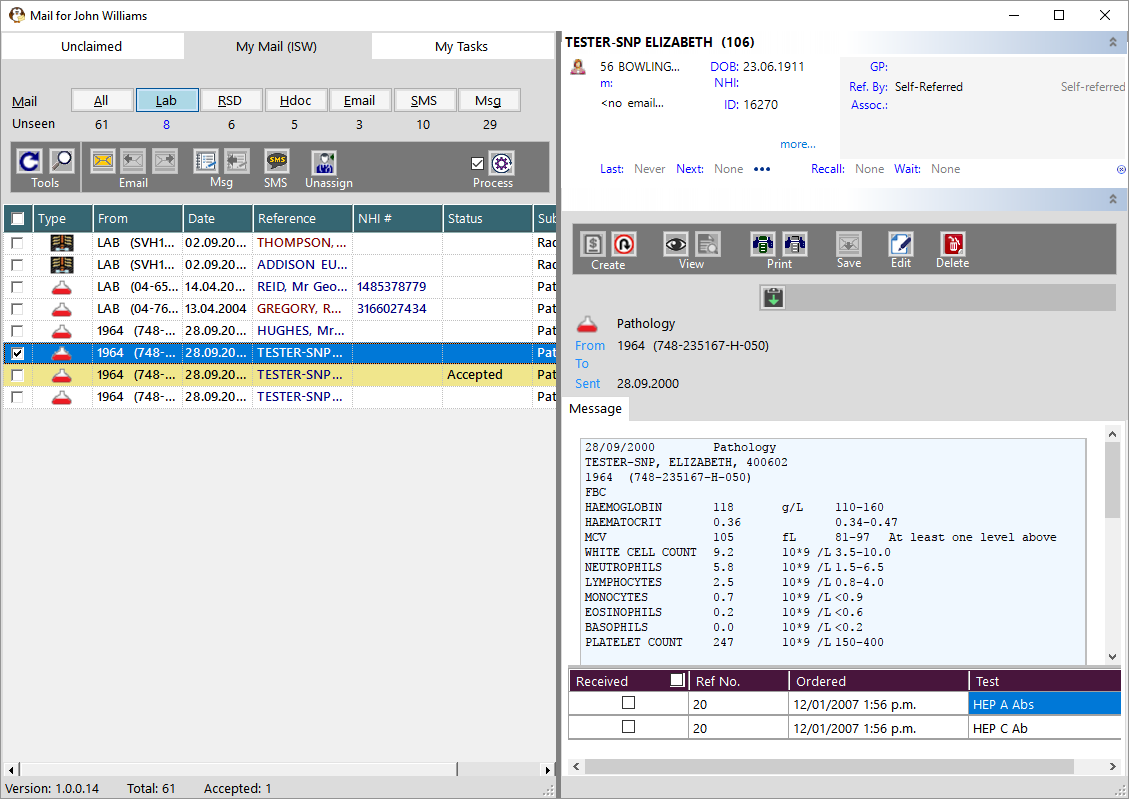
Task: Collapse the mail item panel chevron
Action: tap(1113, 199)
